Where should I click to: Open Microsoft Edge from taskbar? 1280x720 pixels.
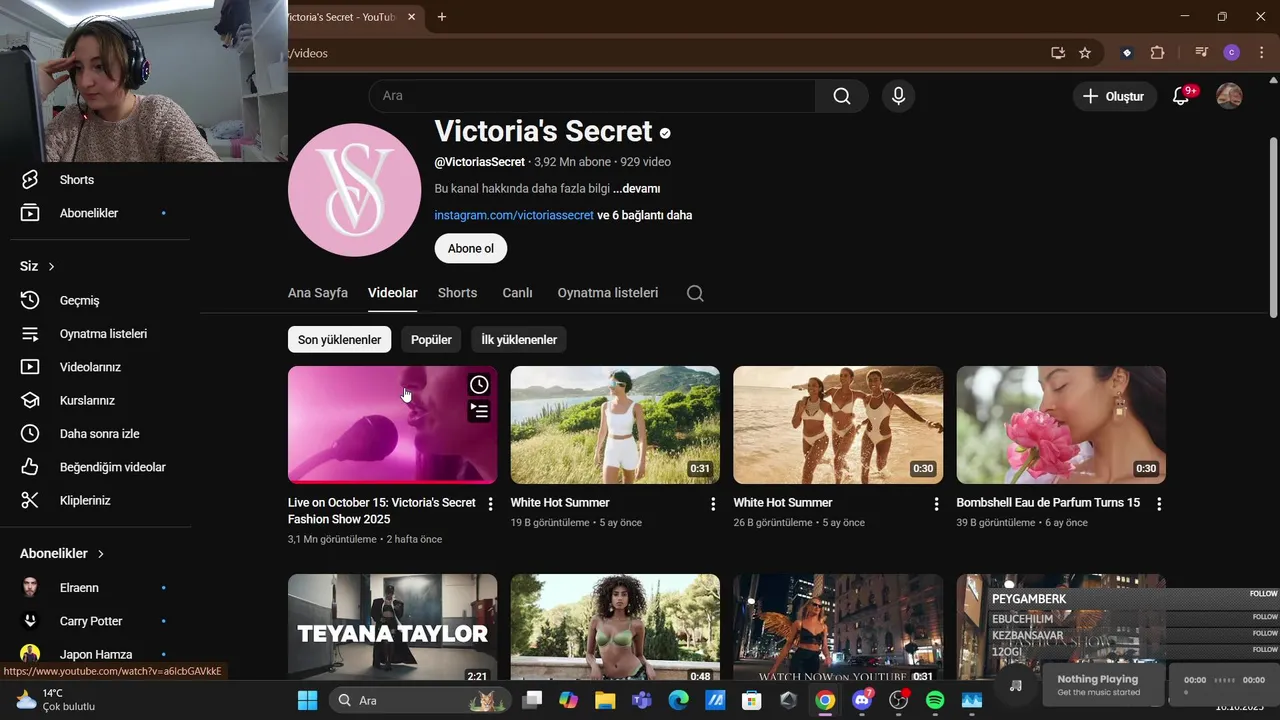click(x=678, y=700)
